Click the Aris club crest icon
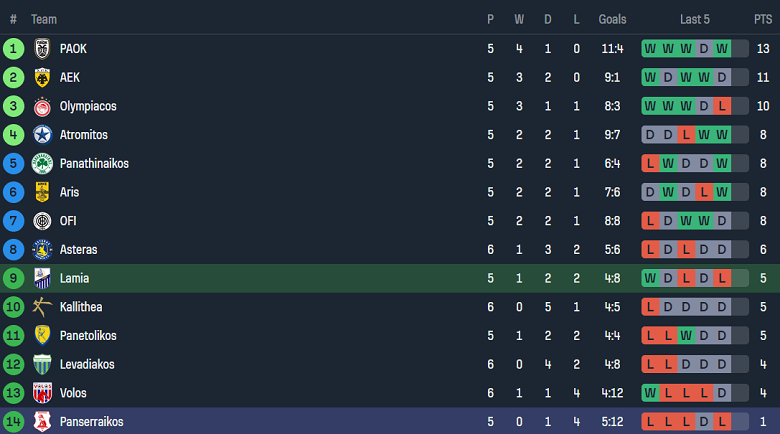Image resolution: width=780 pixels, height=434 pixels. click(42, 192)
